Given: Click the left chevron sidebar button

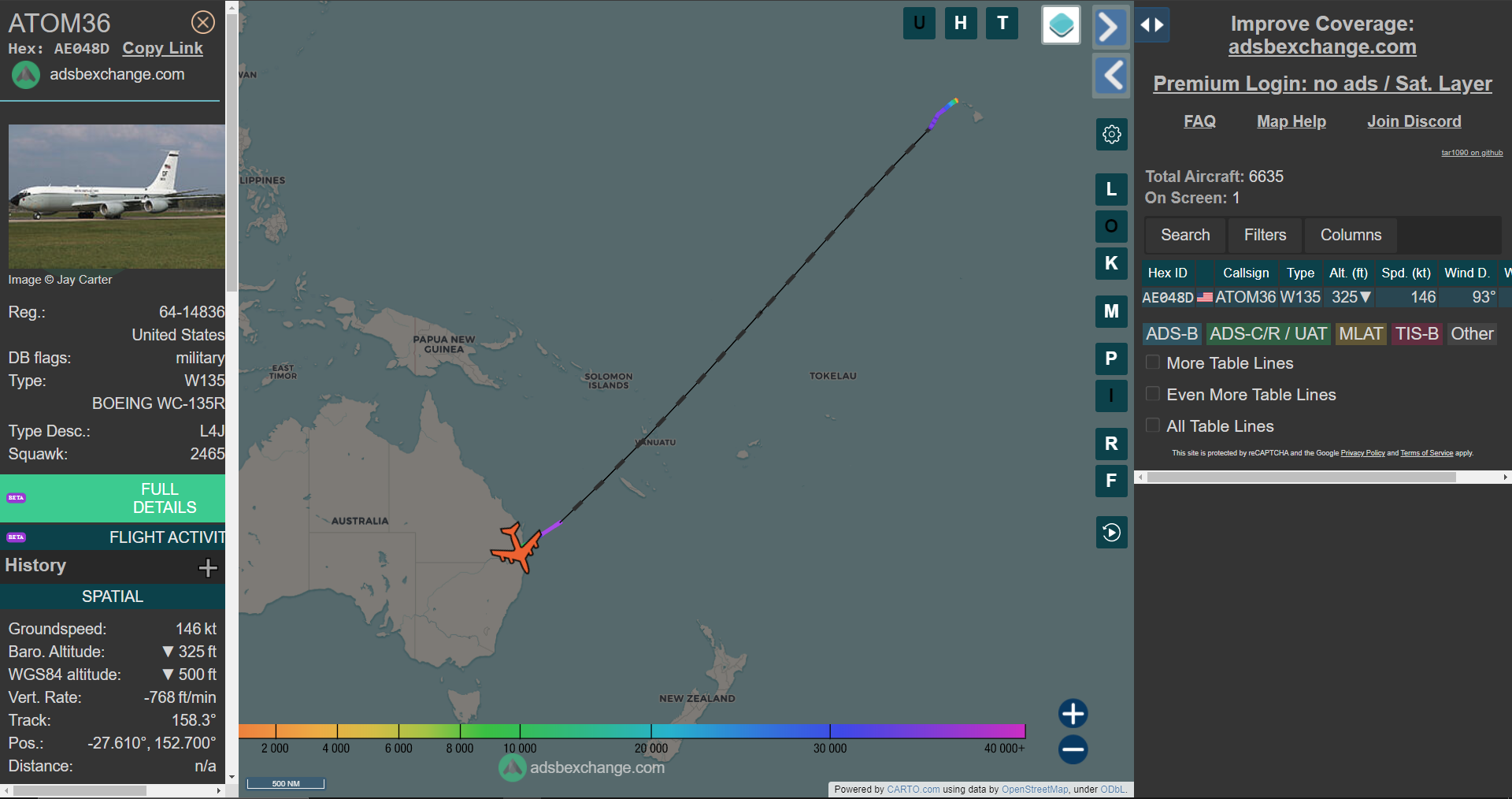Looking at the screenshot, I should click(1110, 76).
